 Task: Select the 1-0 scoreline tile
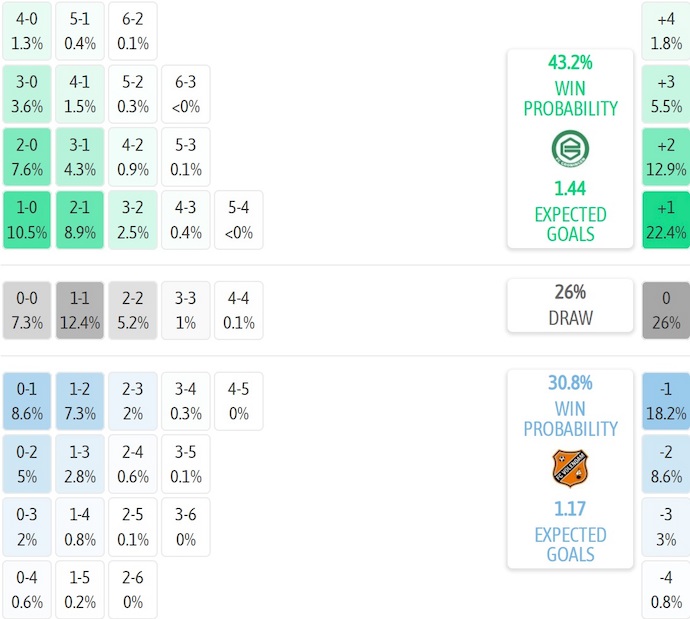coord(27,220)
